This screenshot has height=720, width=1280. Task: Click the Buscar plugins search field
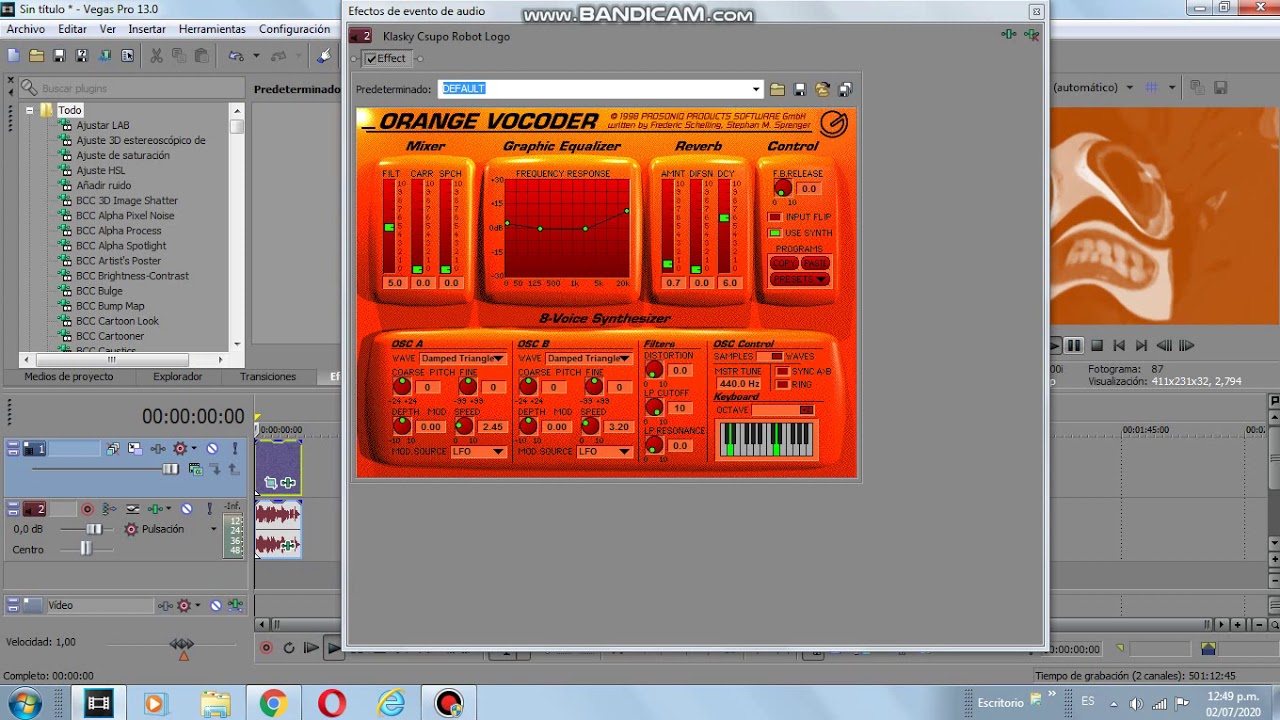point(130,89)
